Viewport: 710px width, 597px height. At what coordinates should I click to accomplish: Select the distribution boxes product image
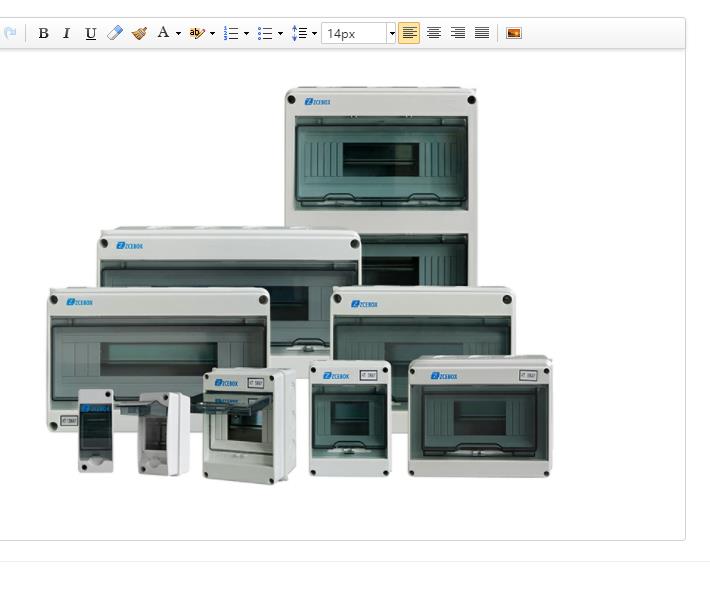300,285
